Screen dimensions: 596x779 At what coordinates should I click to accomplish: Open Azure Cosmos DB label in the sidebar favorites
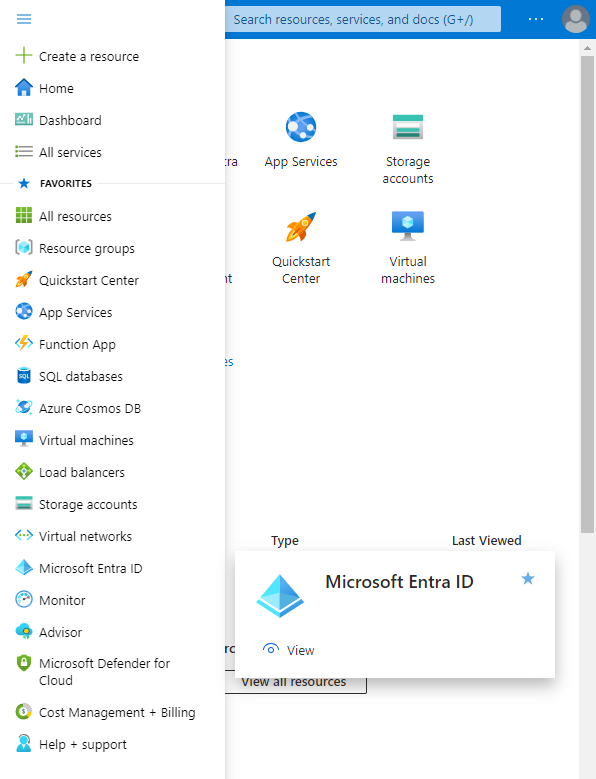coord(90,408)
